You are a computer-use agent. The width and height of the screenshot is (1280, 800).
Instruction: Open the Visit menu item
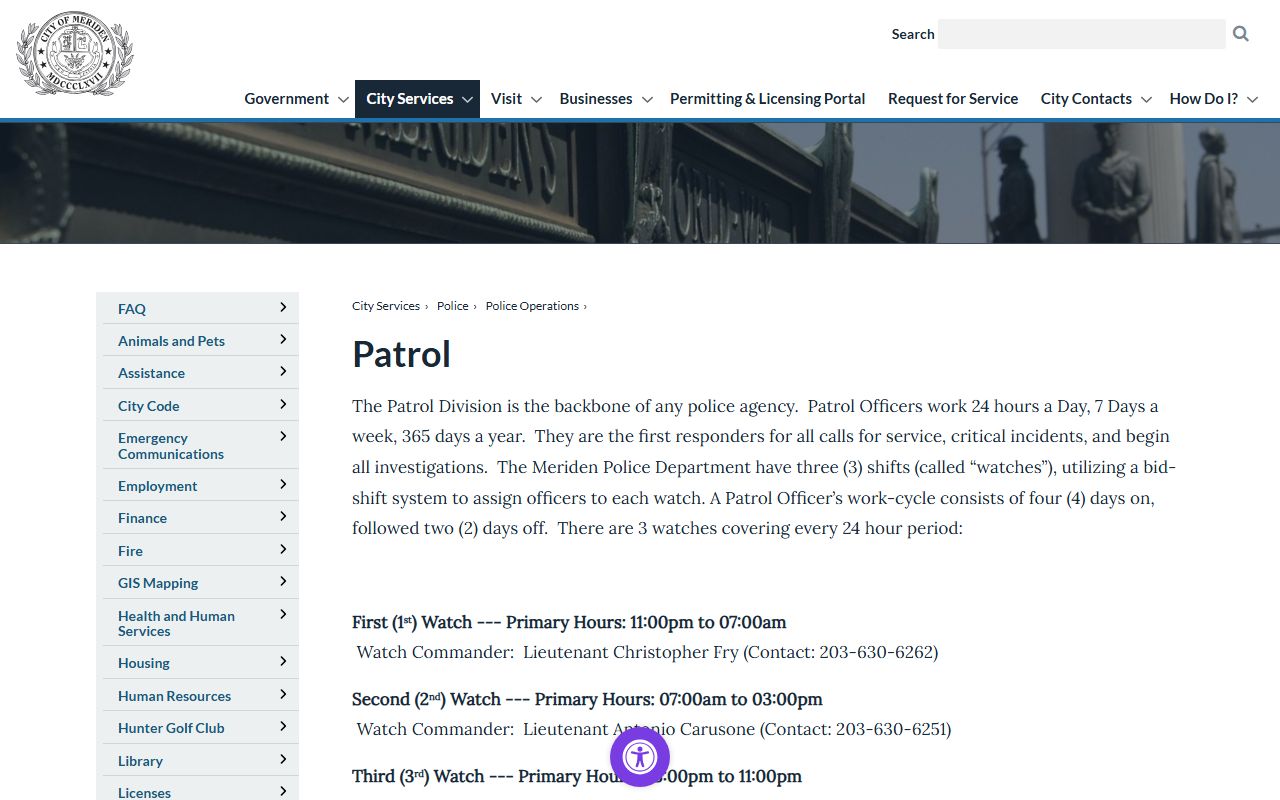[506, 99]
